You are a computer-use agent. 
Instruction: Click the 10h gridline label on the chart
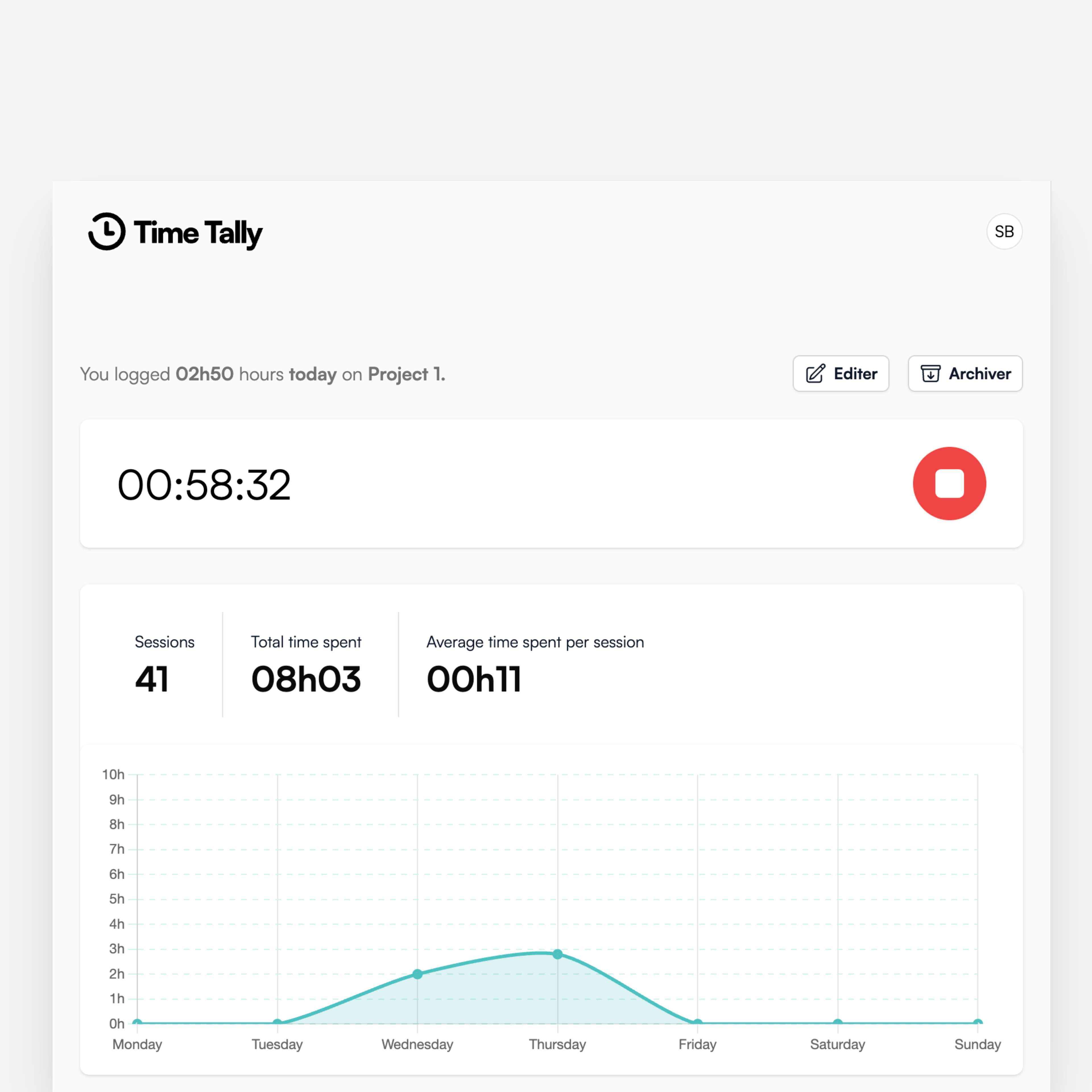[x=113, y=774]
